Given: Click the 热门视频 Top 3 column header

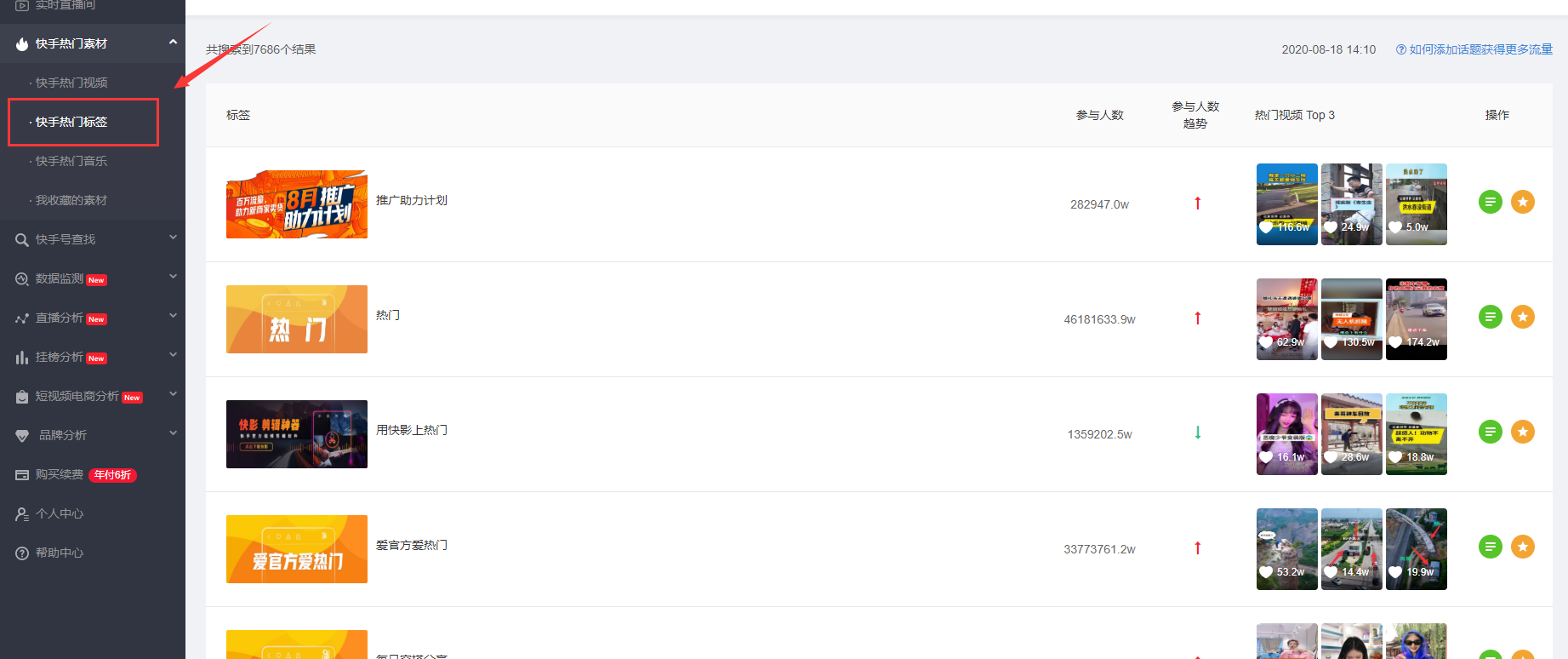Looking at the screenshot, I should point(1295,115).
